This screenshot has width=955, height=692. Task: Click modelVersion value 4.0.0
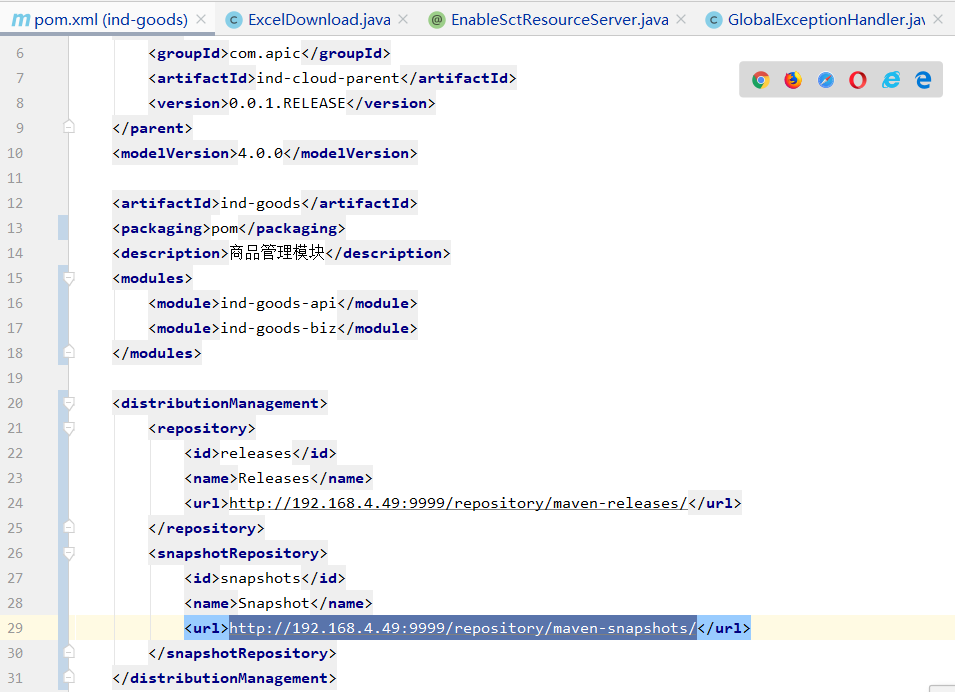point(261,154)
